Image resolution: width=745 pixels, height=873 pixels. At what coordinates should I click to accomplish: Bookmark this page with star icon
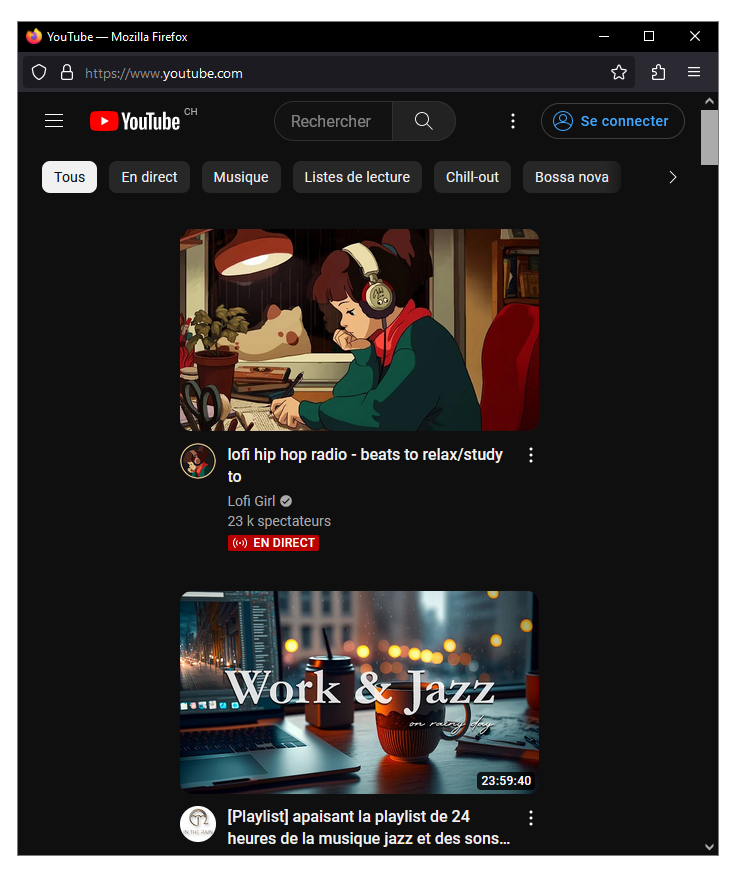(x=619, y=73)
